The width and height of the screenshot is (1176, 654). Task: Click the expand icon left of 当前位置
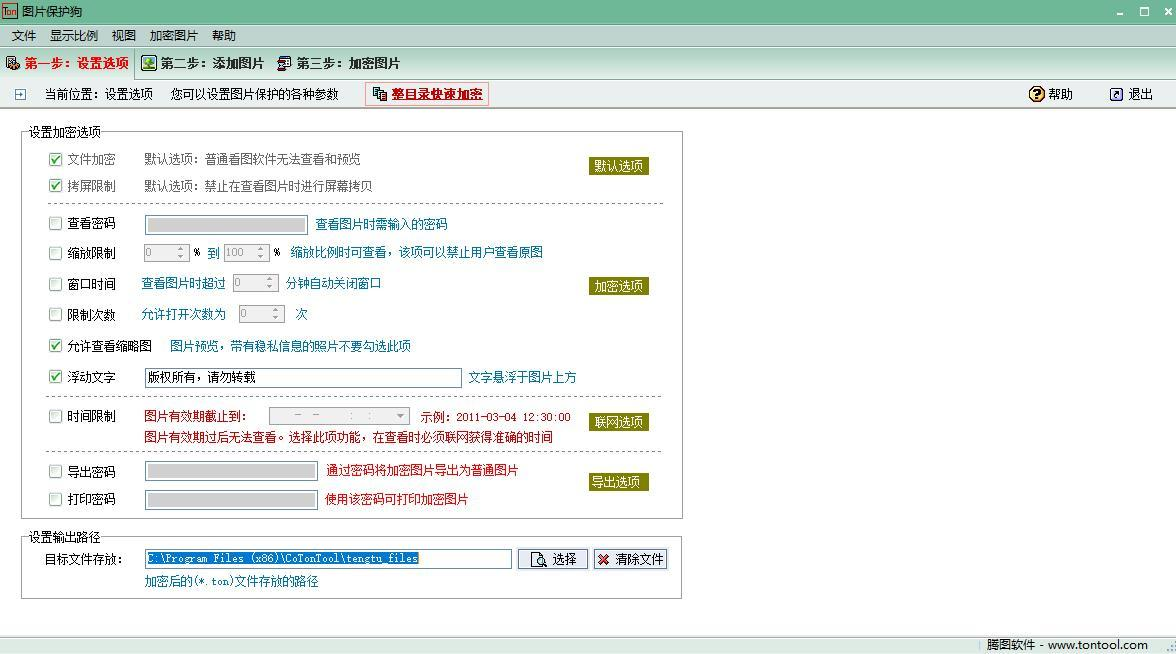click(x=19, y=93)
